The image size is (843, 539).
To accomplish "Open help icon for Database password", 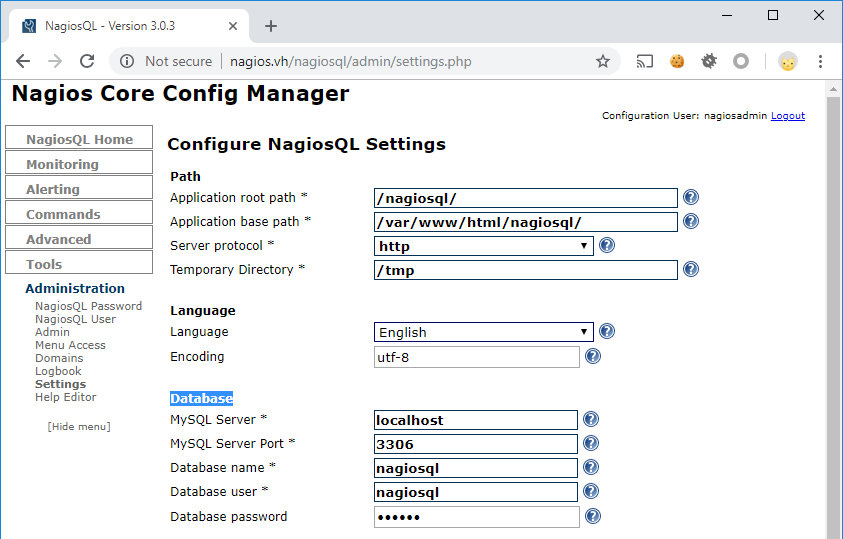I will point(593,516).
